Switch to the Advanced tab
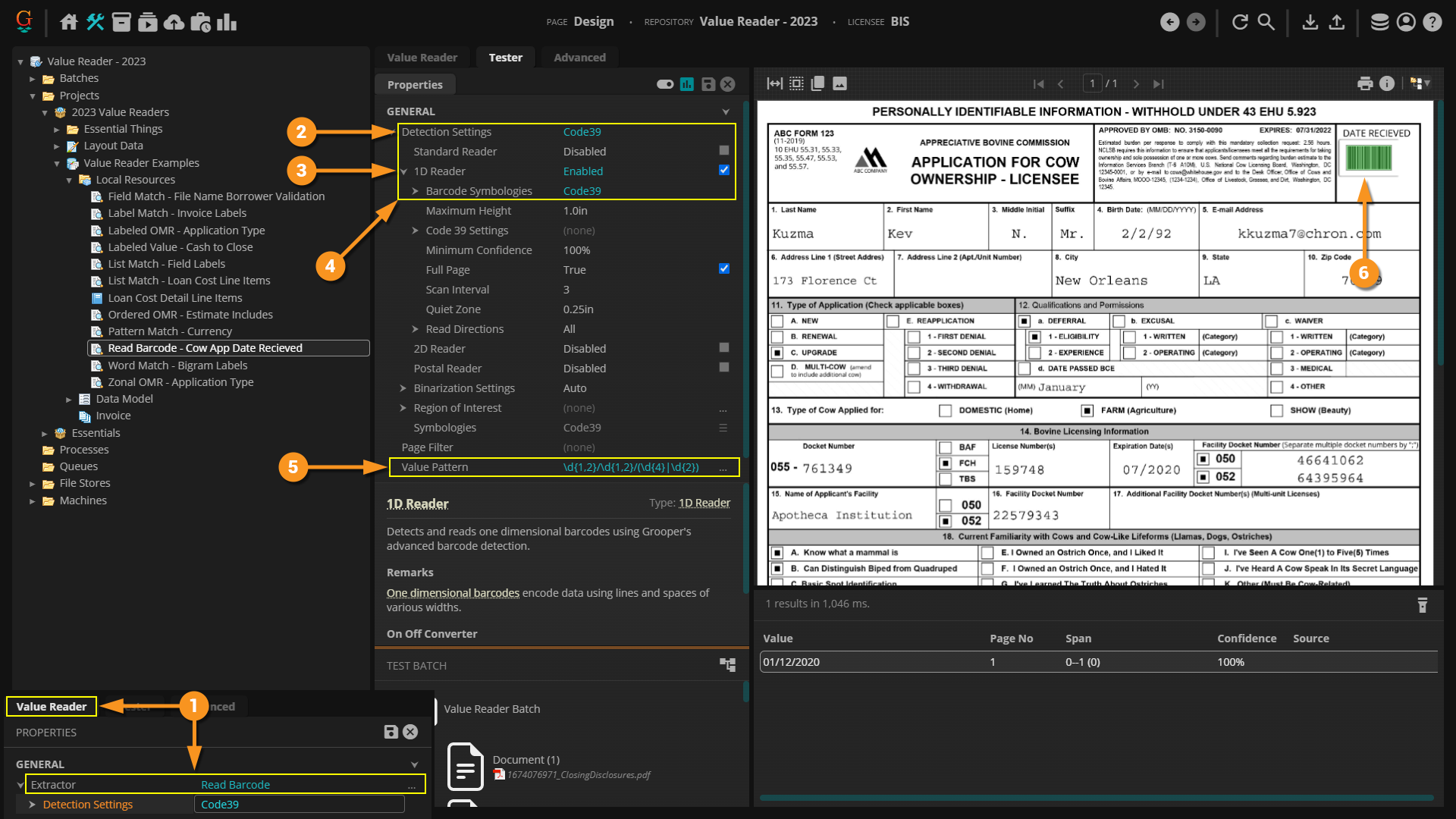Viewport: 1456px width, 819px height. 579,58
